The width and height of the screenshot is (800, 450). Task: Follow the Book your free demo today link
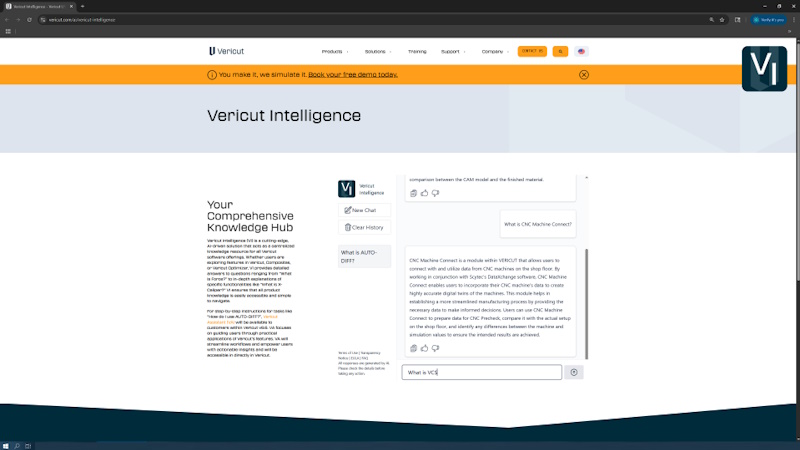tap(353, 74)
